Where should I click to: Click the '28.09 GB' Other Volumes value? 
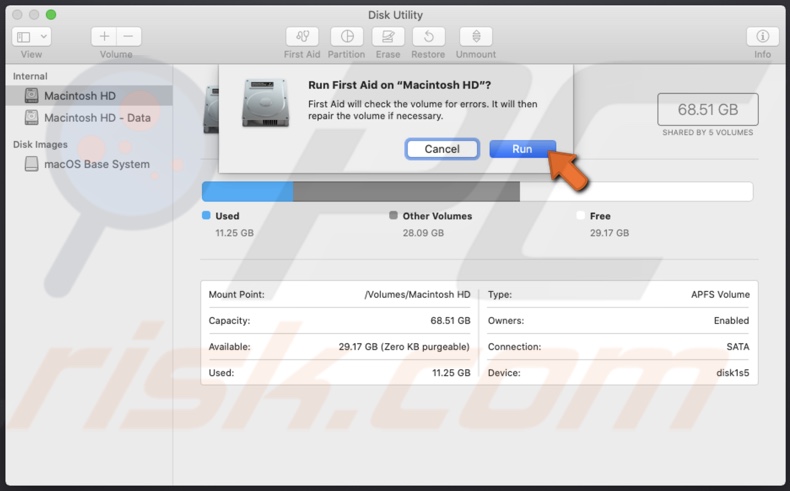423,233
